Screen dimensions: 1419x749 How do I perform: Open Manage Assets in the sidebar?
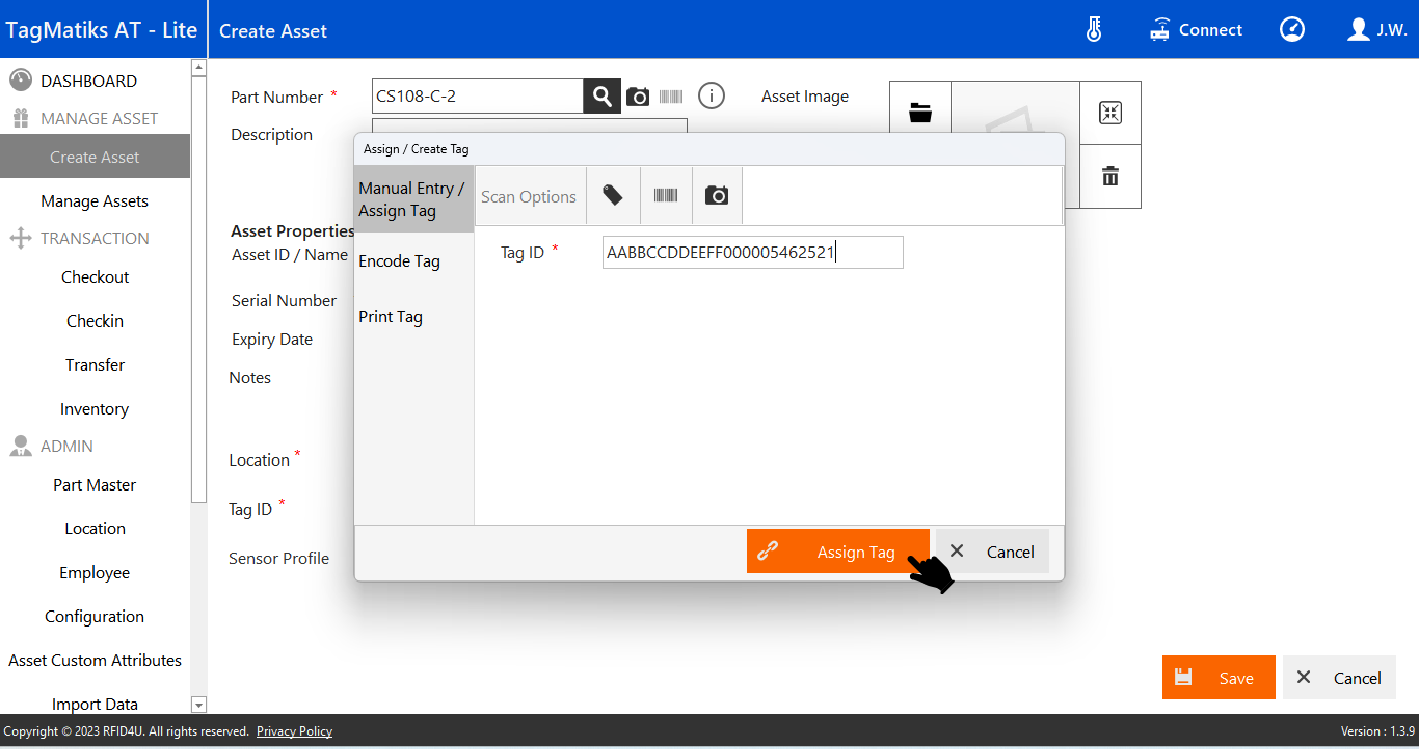(95, 201)
